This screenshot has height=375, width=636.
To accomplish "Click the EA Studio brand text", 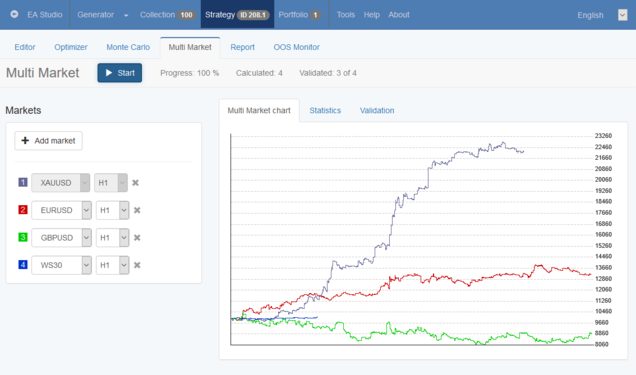I will pos(45,15).
